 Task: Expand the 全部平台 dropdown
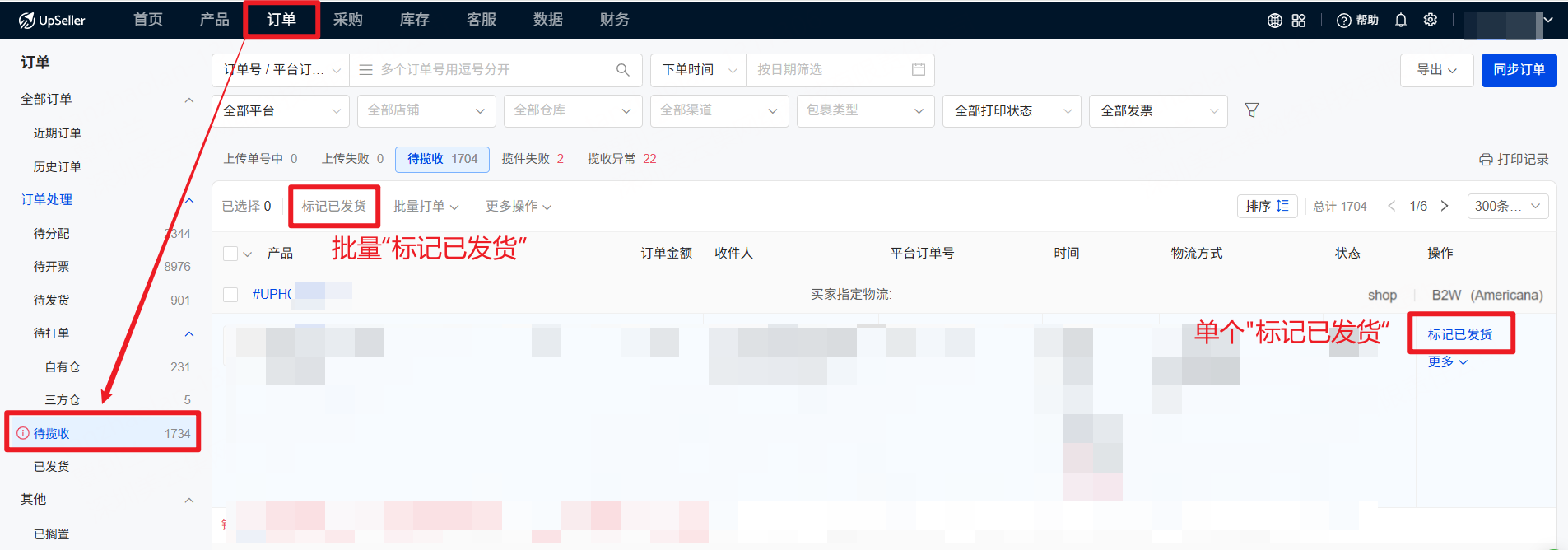pos(281,111)
